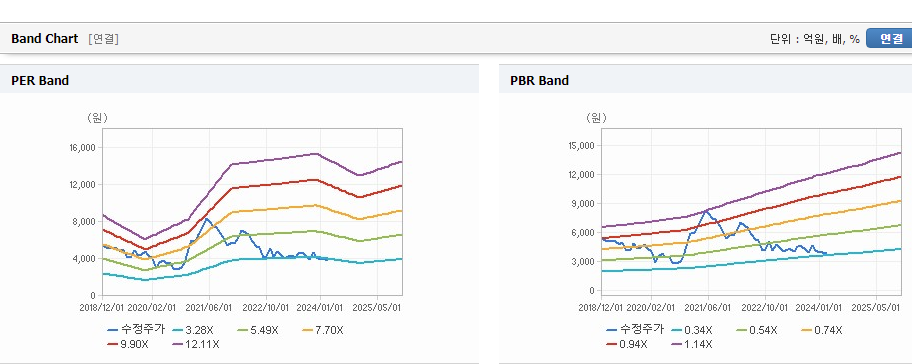The width and height of the screenshot is (912, 364).
Task: Toggle 3.28X legend entry
Action: [x=192, y=330]
